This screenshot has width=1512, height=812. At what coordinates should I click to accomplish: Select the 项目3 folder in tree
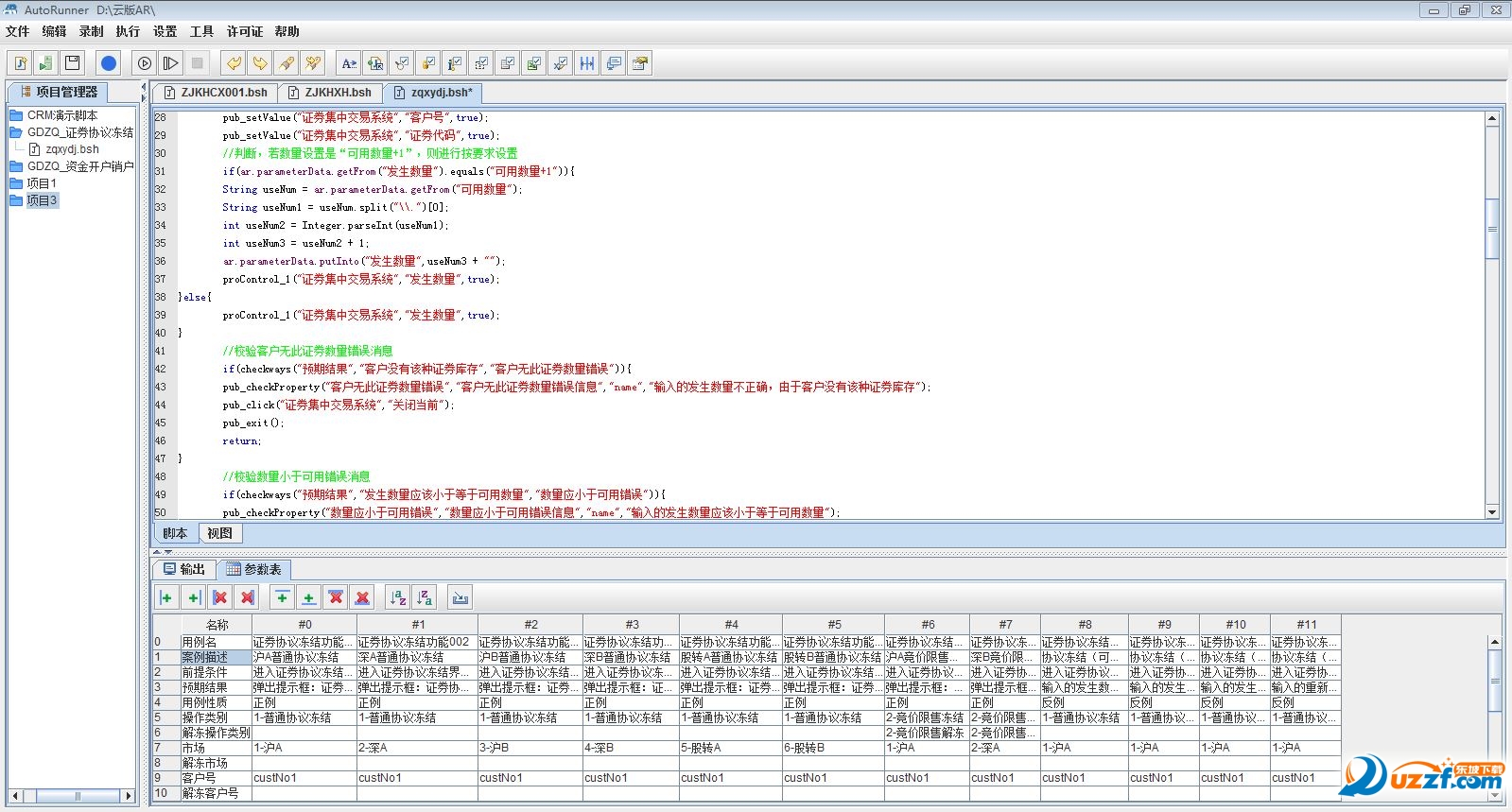[x=34, y=200]
